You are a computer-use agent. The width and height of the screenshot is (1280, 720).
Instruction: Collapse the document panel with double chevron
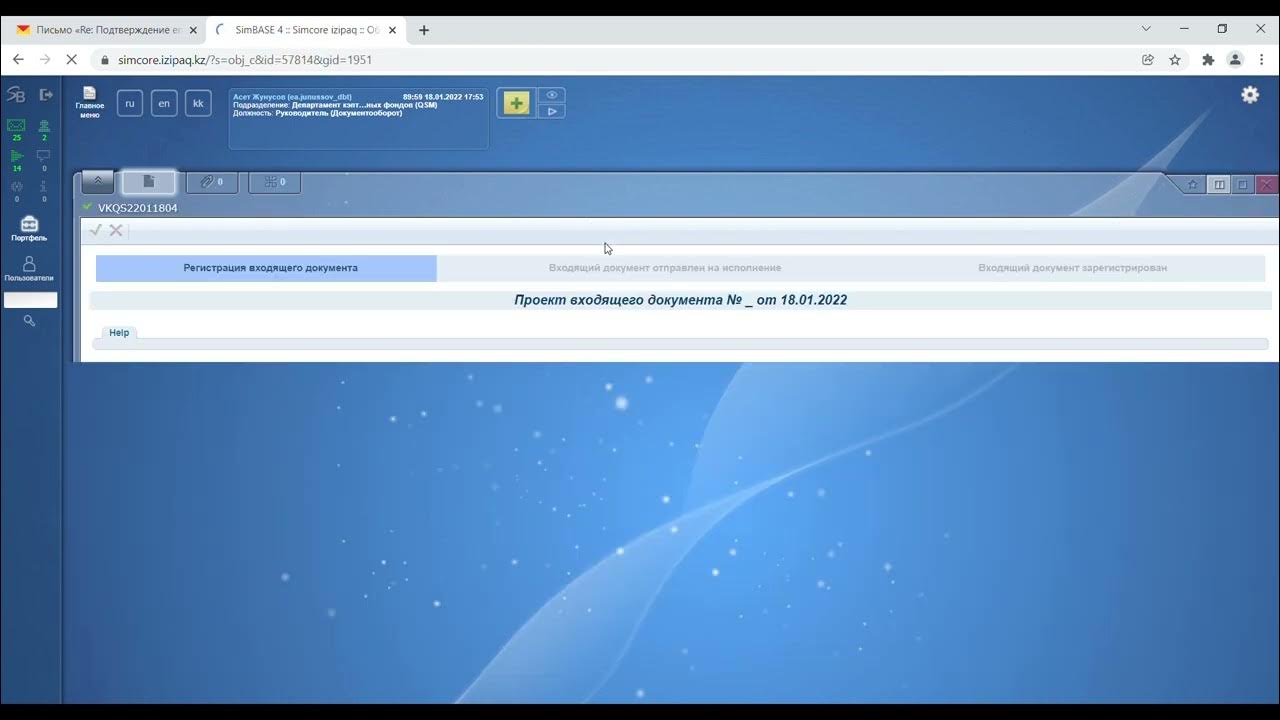(x=98, y=181)
